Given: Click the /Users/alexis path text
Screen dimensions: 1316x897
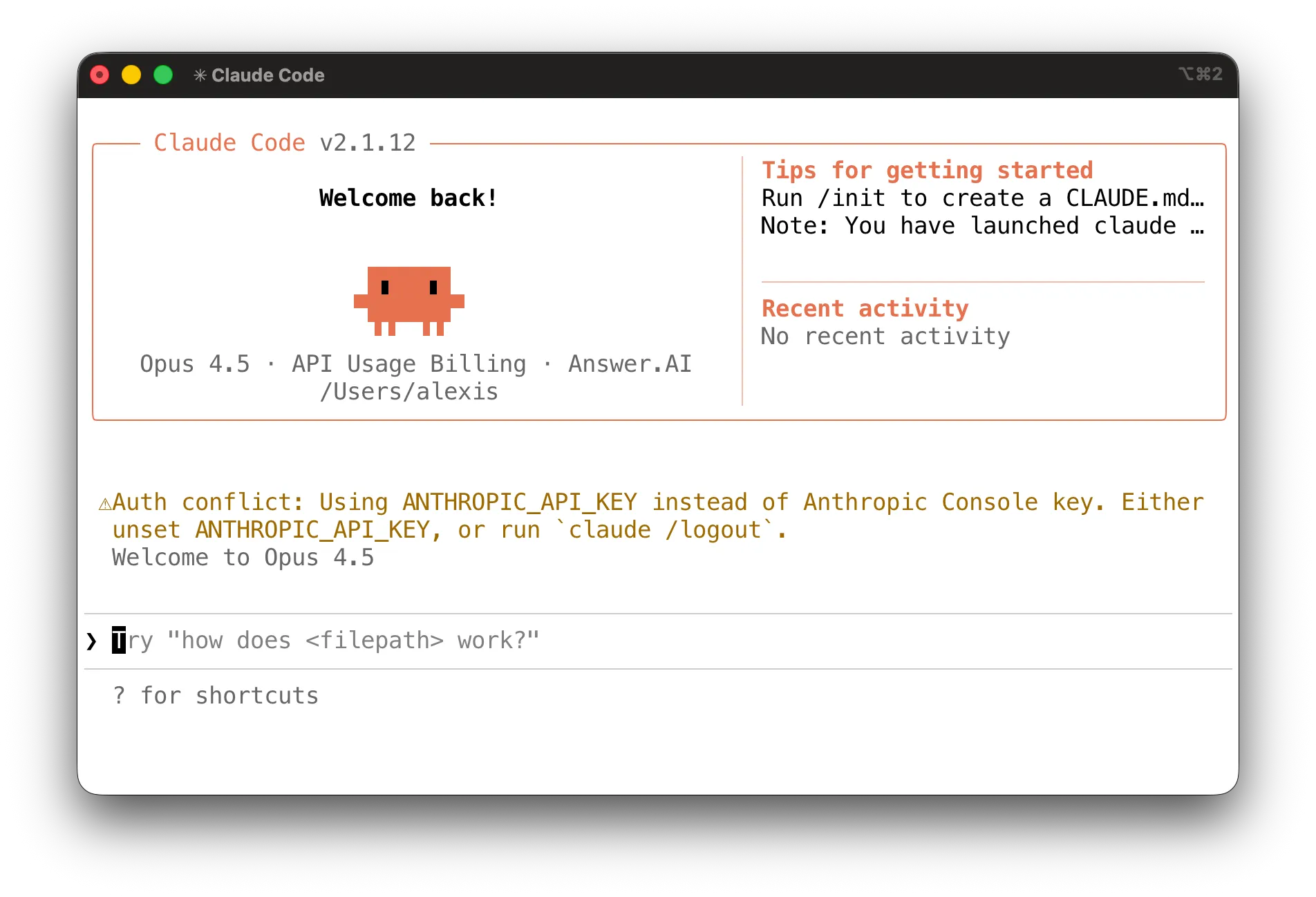Looking at the screenshot, I should point(409,392).
